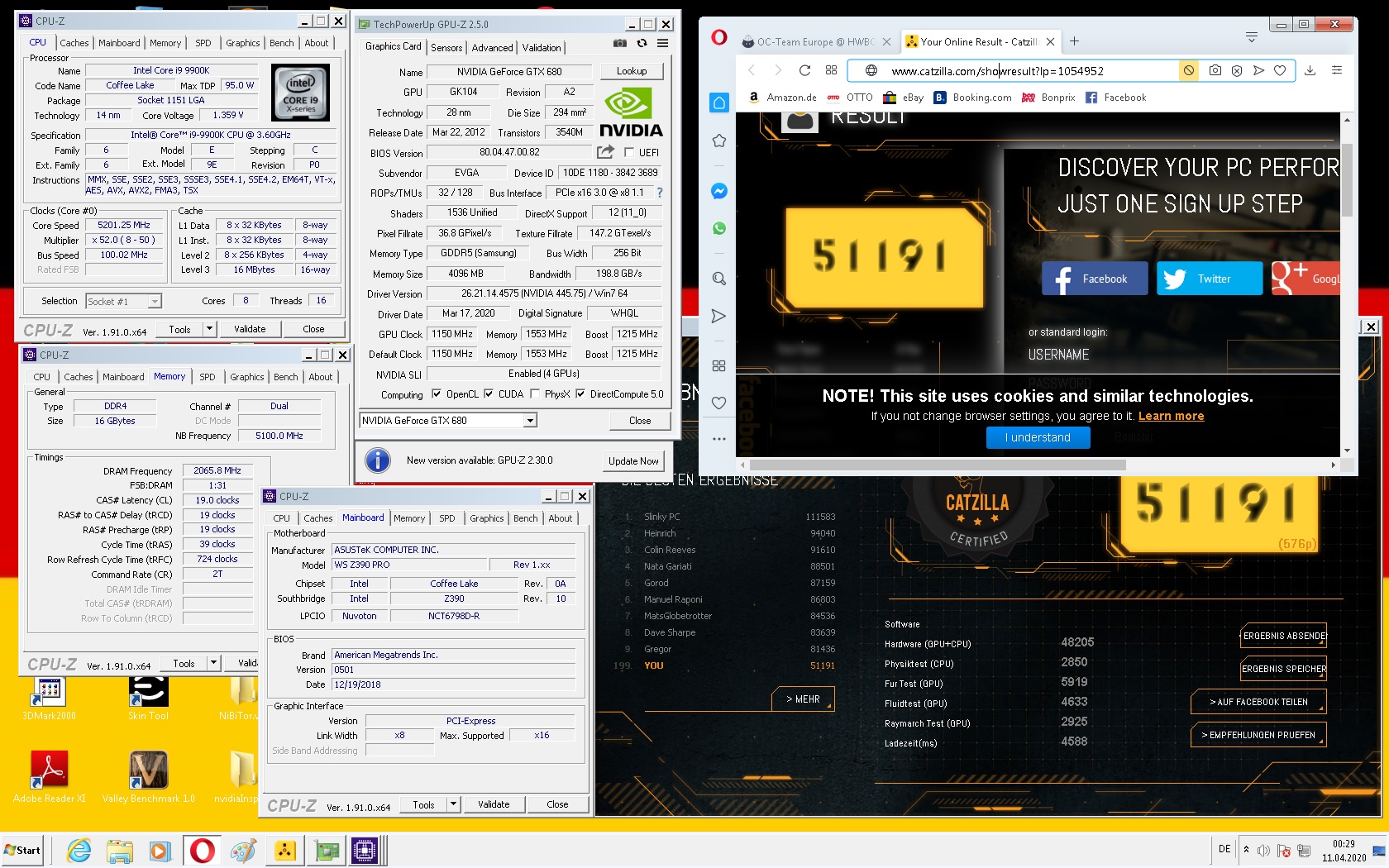Reload the Catzilla result page
Viewport: 1389px width, 868px height.
point(804,70)
